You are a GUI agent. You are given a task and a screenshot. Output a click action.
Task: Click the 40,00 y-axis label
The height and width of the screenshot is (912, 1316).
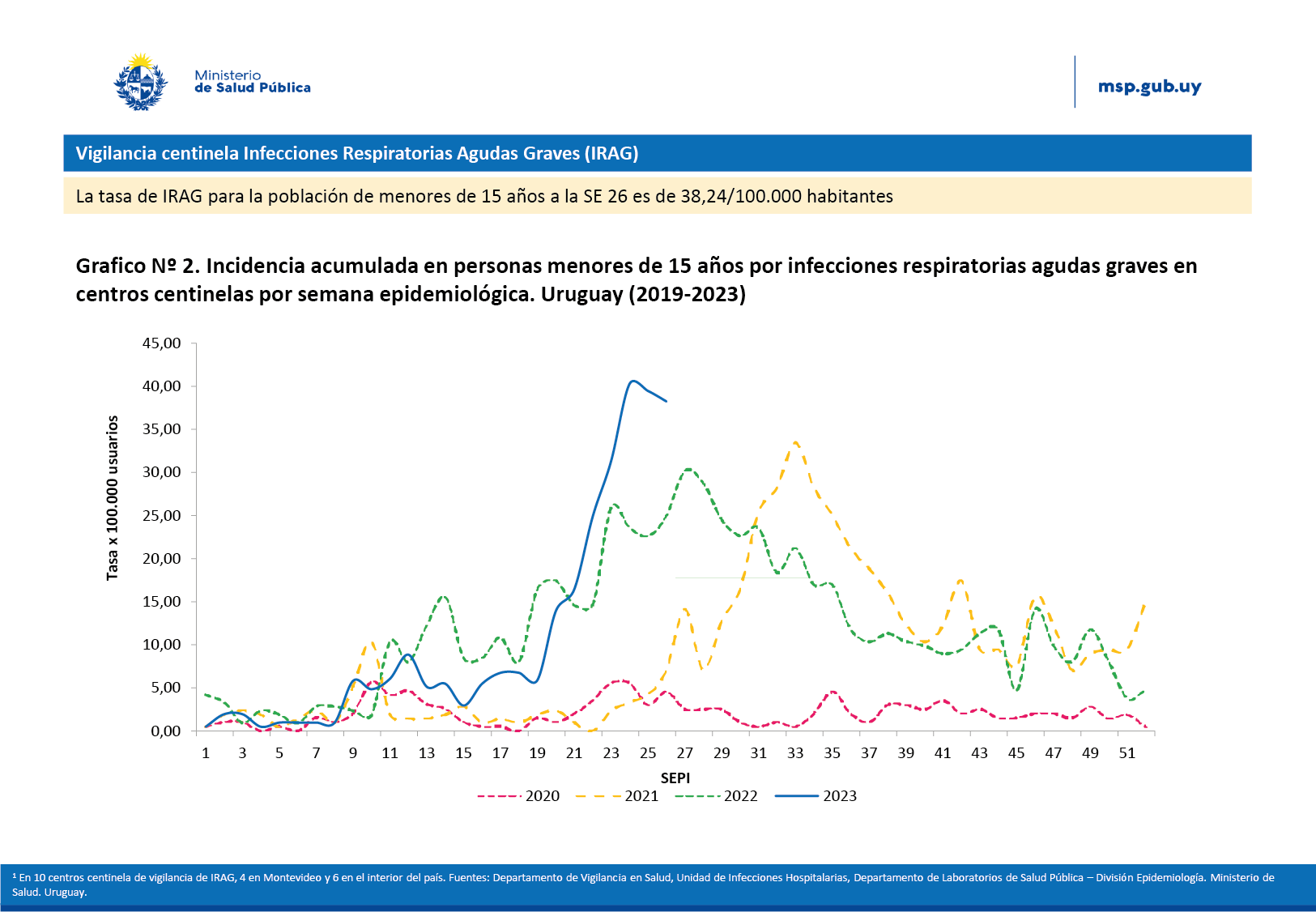pos(162,386)
